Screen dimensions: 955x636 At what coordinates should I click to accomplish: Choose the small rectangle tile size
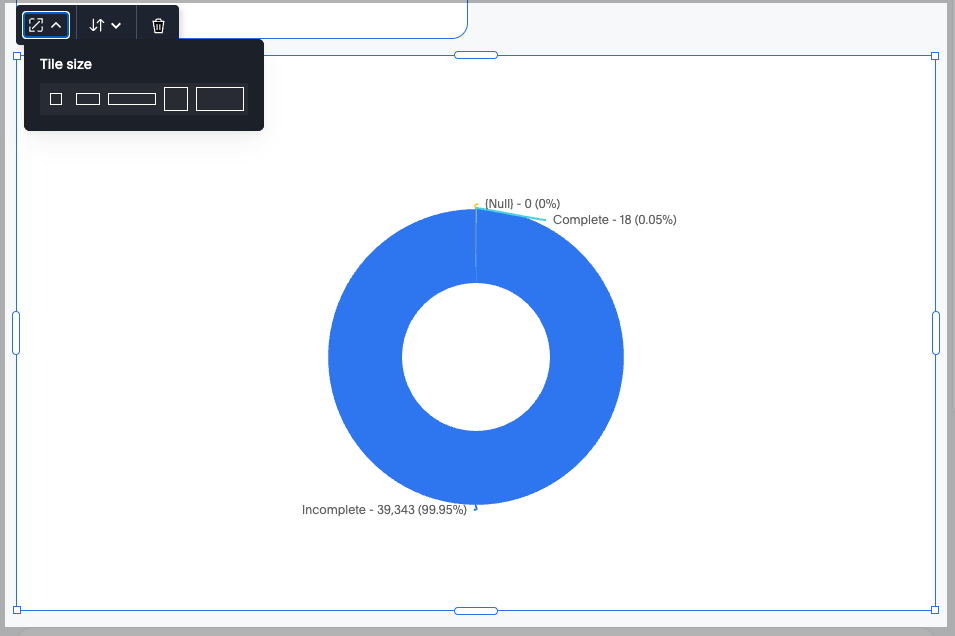point(88,99)
